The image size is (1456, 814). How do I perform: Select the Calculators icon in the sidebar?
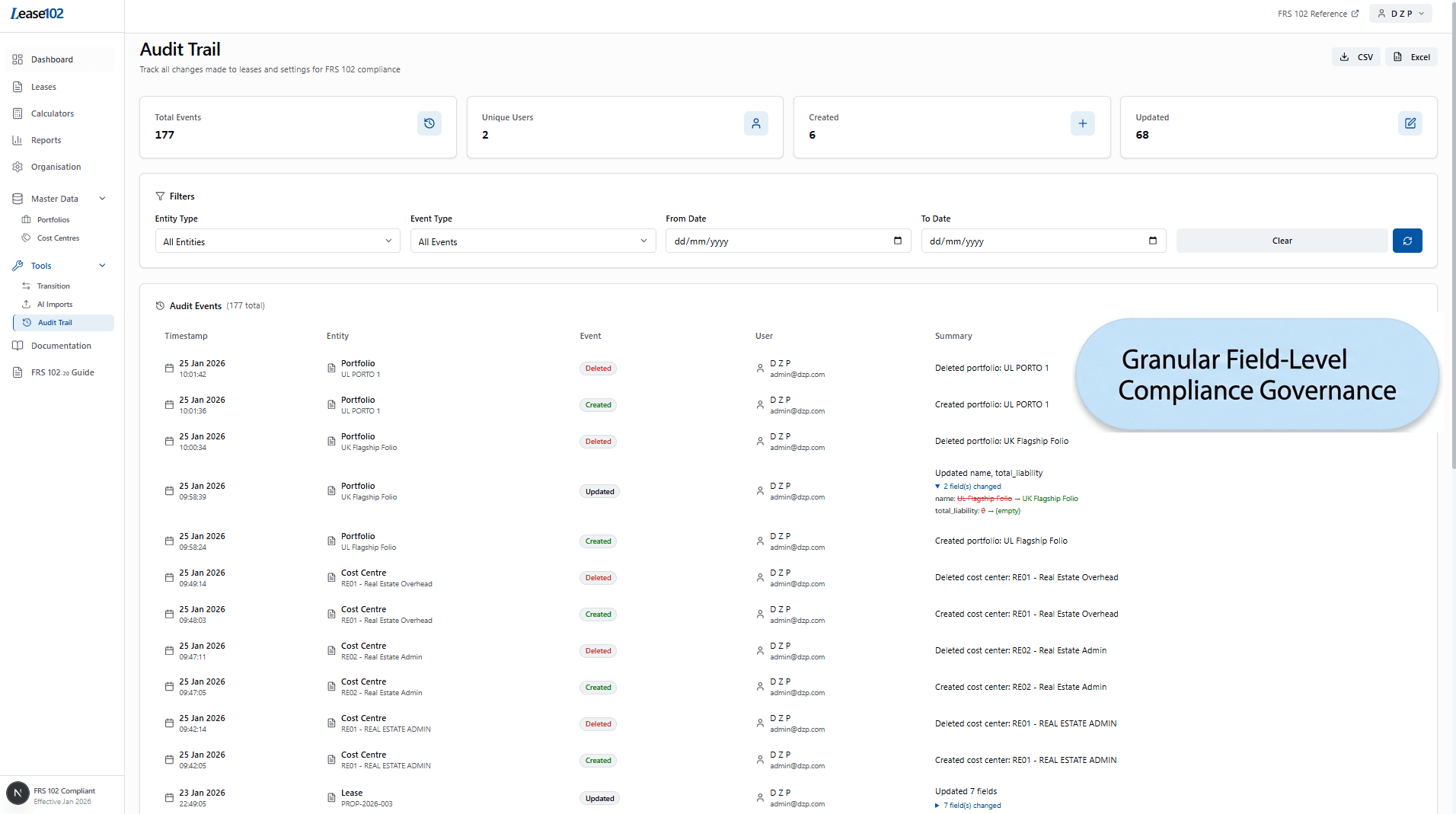pos(18,113)
